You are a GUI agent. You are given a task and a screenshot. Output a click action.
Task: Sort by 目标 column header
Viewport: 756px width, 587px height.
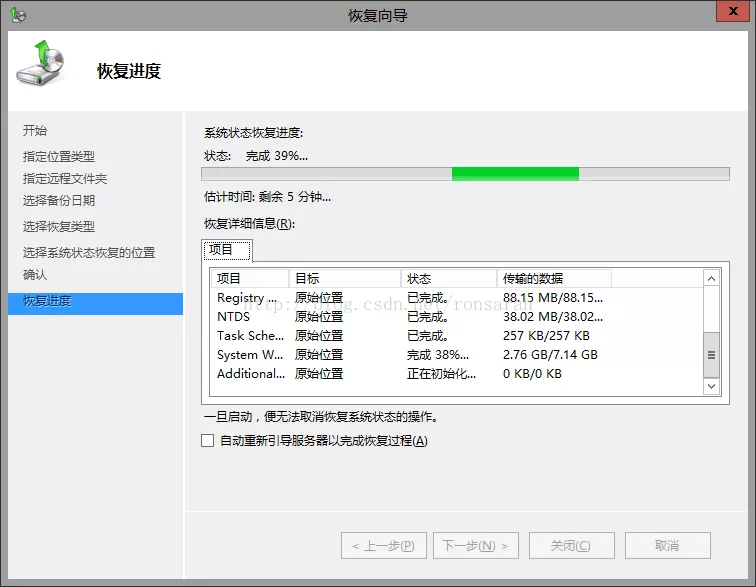pyautogui.click(x=345, y=278)
